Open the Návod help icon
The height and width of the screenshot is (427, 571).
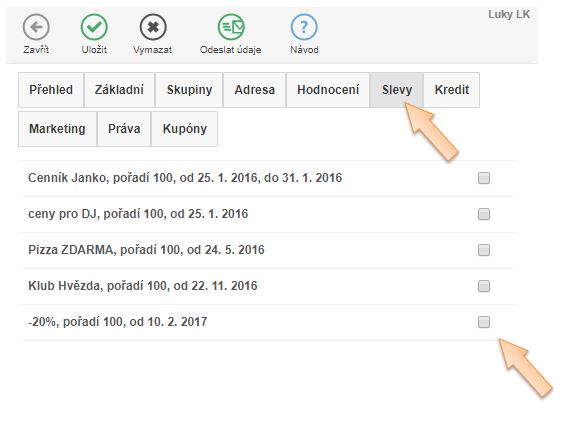pyautogui.click(x=304, y=27)
